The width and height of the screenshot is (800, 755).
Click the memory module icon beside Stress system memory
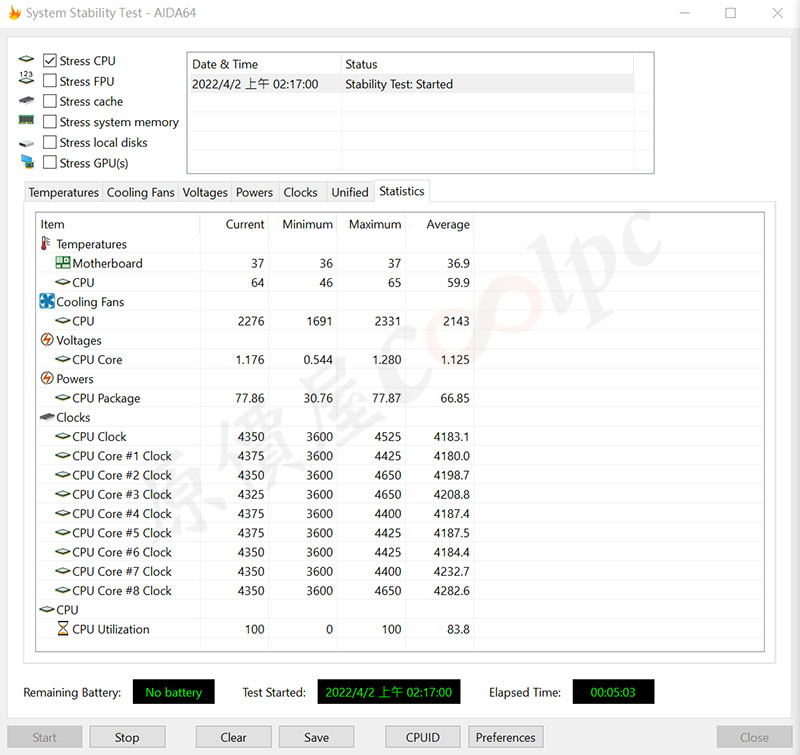pos(26,120)
